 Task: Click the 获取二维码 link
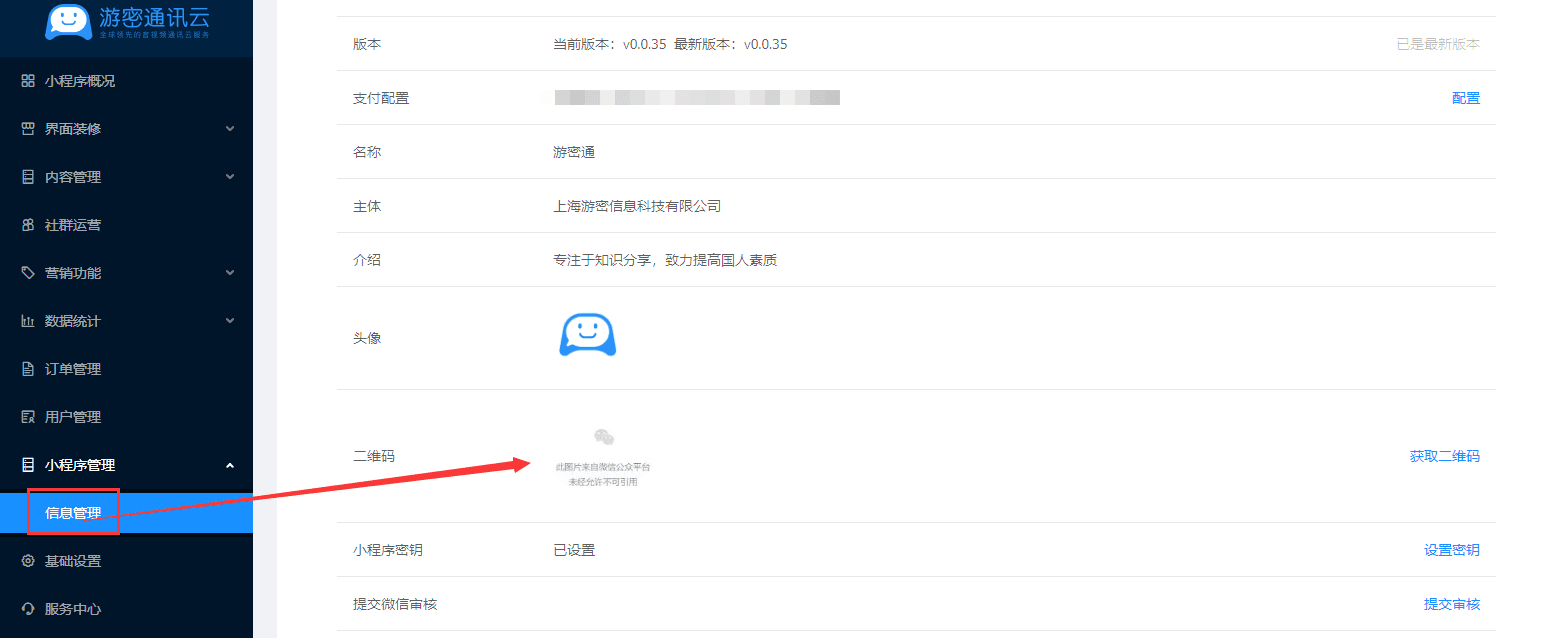tap(1444, 456)
